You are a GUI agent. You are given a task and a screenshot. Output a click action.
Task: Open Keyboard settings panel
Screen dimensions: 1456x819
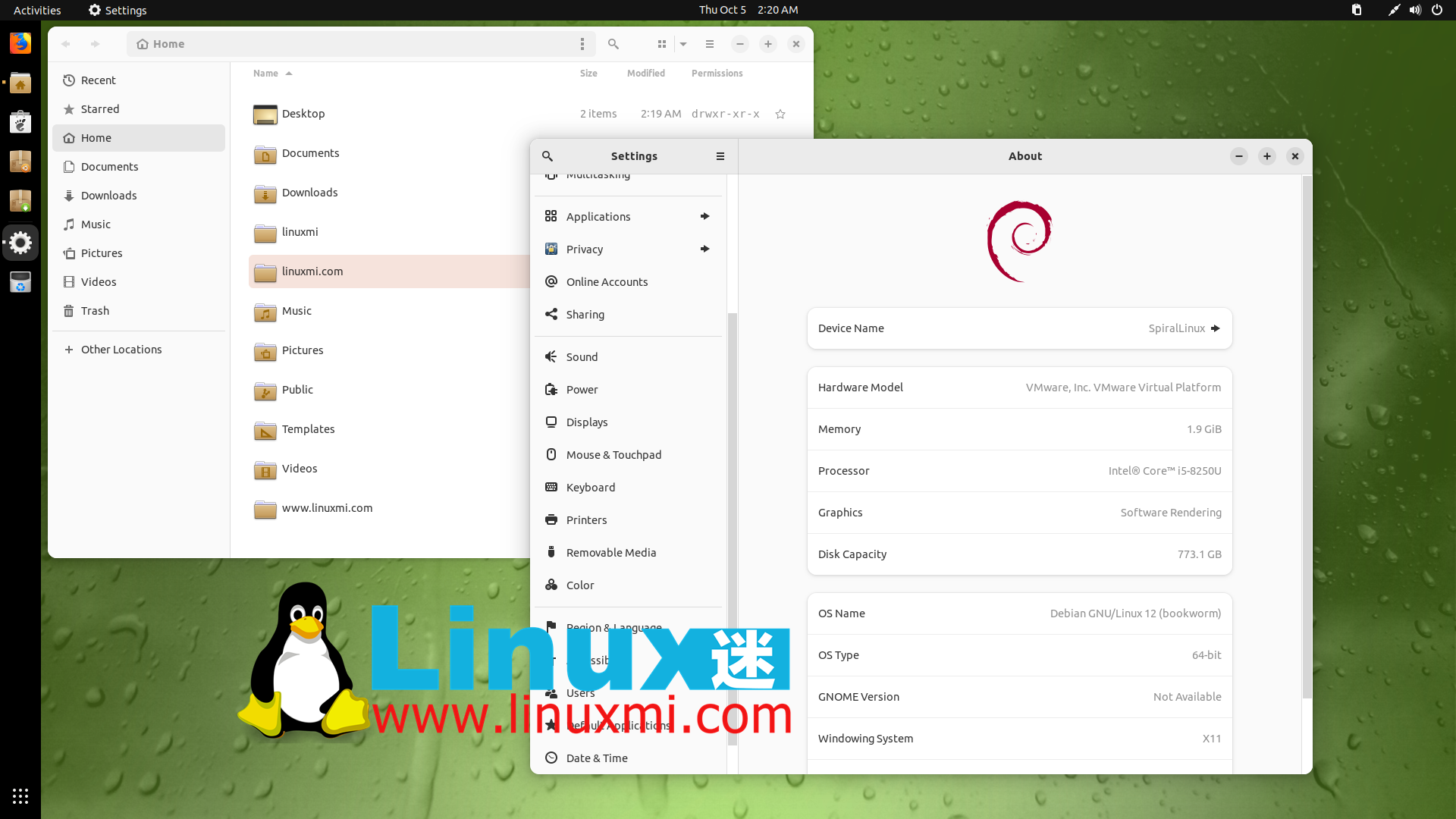(628, 488)
